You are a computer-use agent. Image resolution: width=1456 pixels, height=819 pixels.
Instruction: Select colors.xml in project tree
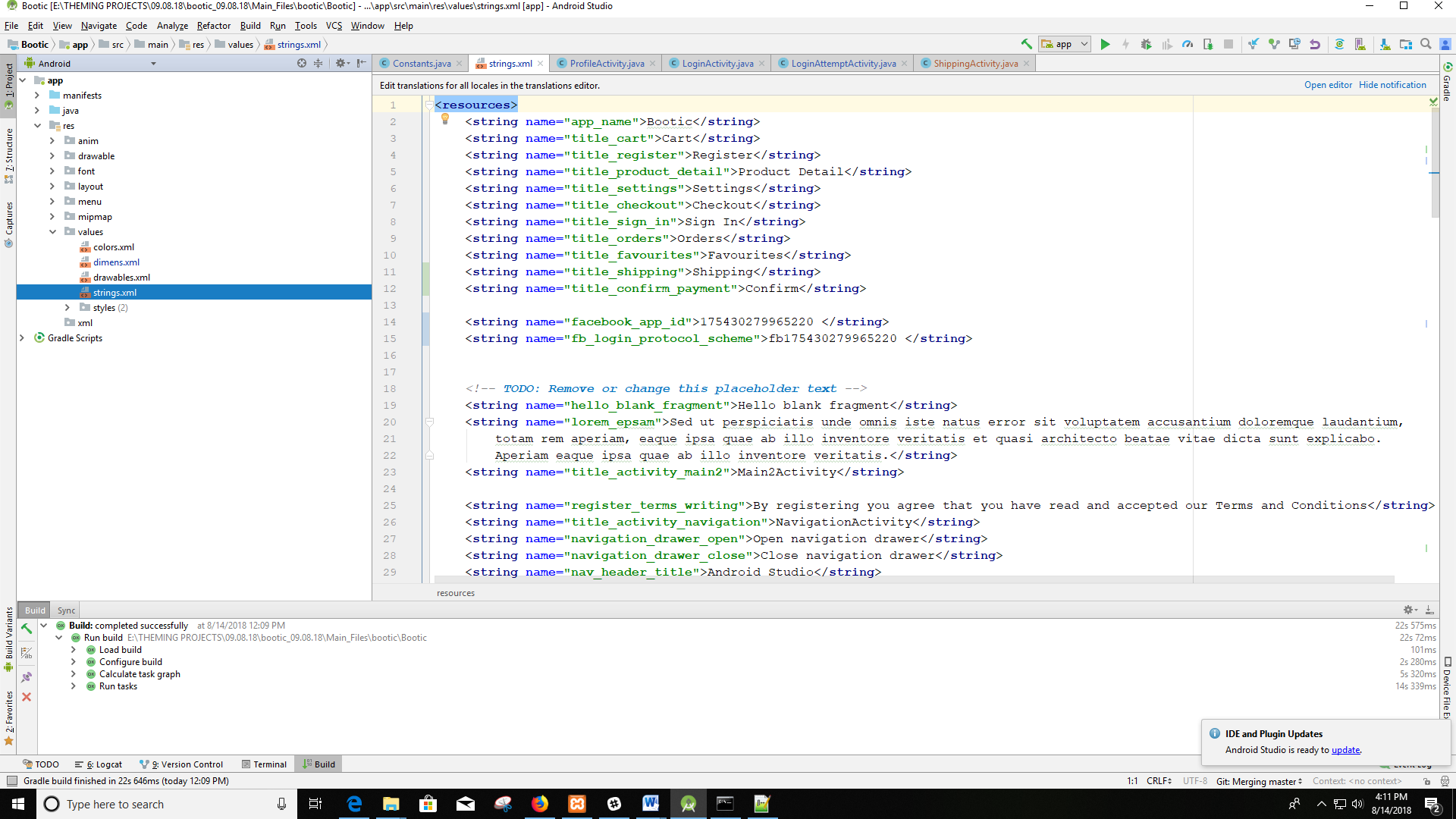113,247
